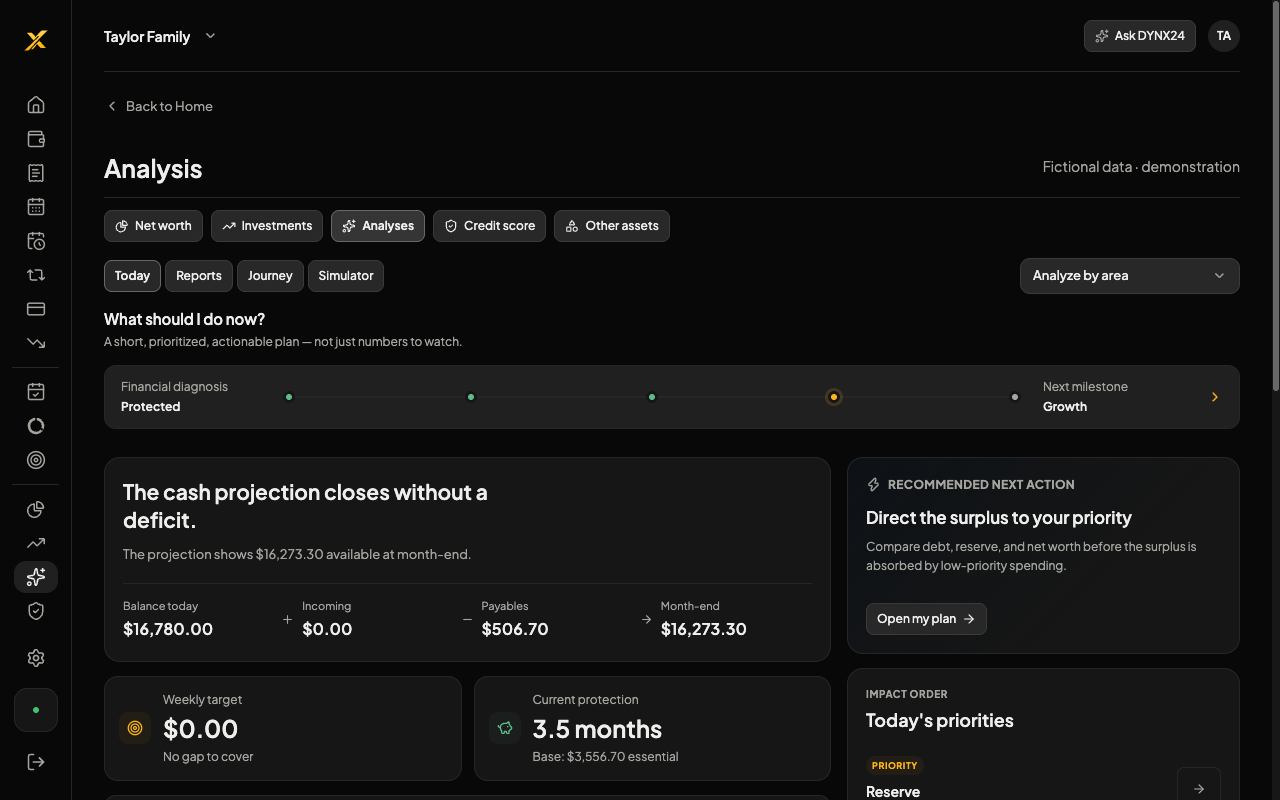Screen dimensions: 1280x800
Task: Click the Next milestone chevron arrow
Action: click(x=1215, y=397)
